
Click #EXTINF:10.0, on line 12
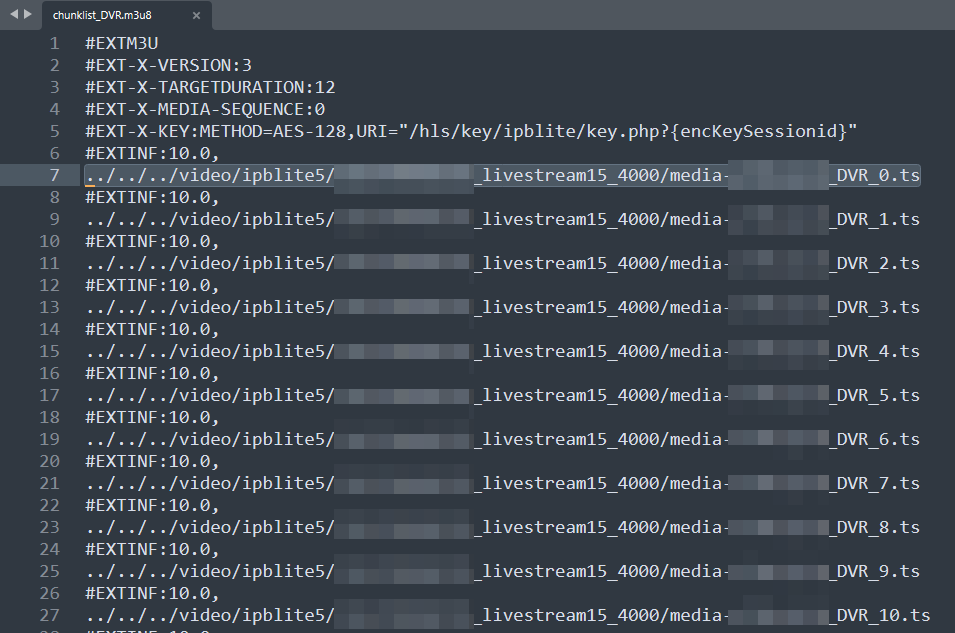pos(152,285)
